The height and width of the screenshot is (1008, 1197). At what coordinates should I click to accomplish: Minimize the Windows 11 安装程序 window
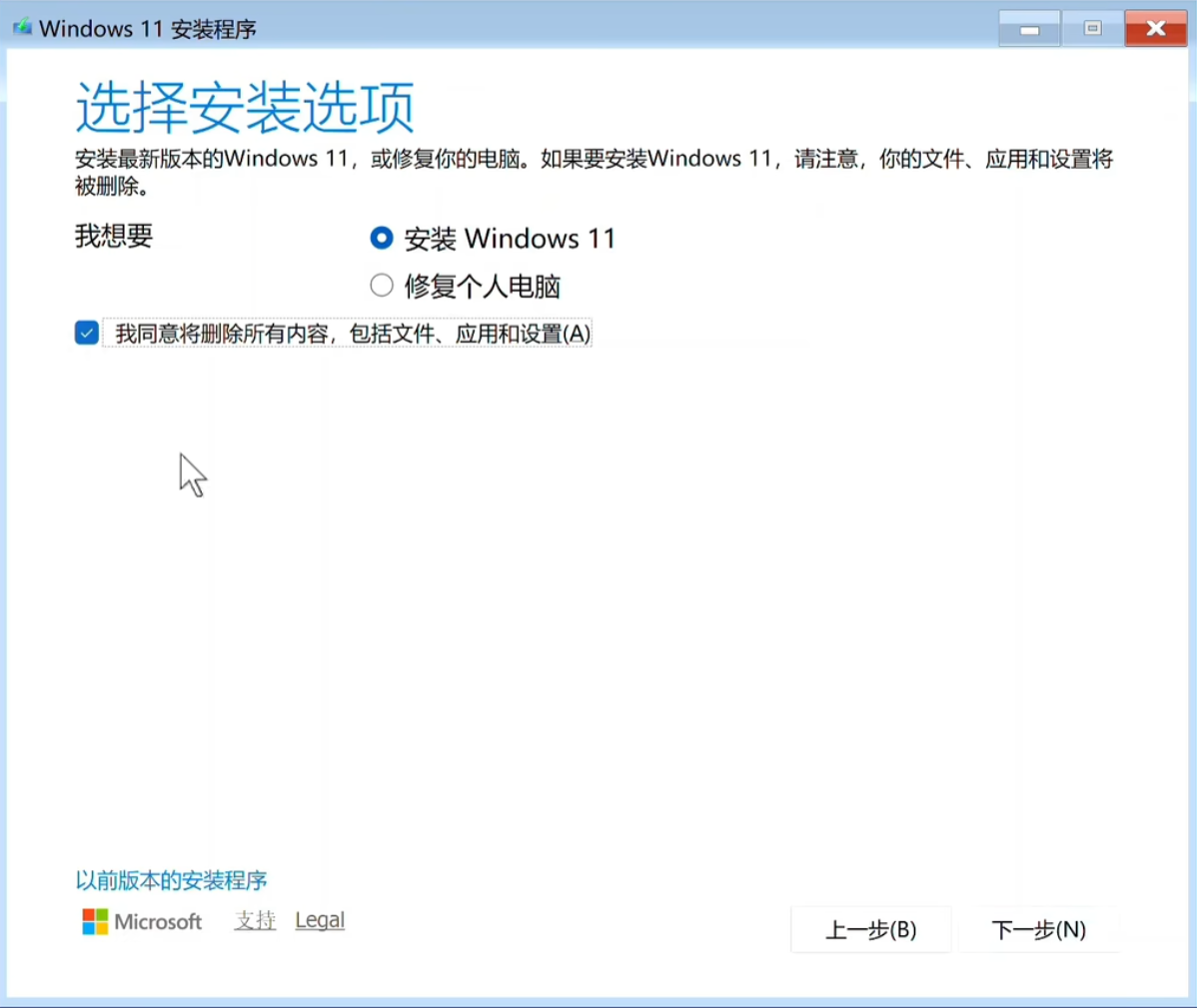(x=1029, y=29)
